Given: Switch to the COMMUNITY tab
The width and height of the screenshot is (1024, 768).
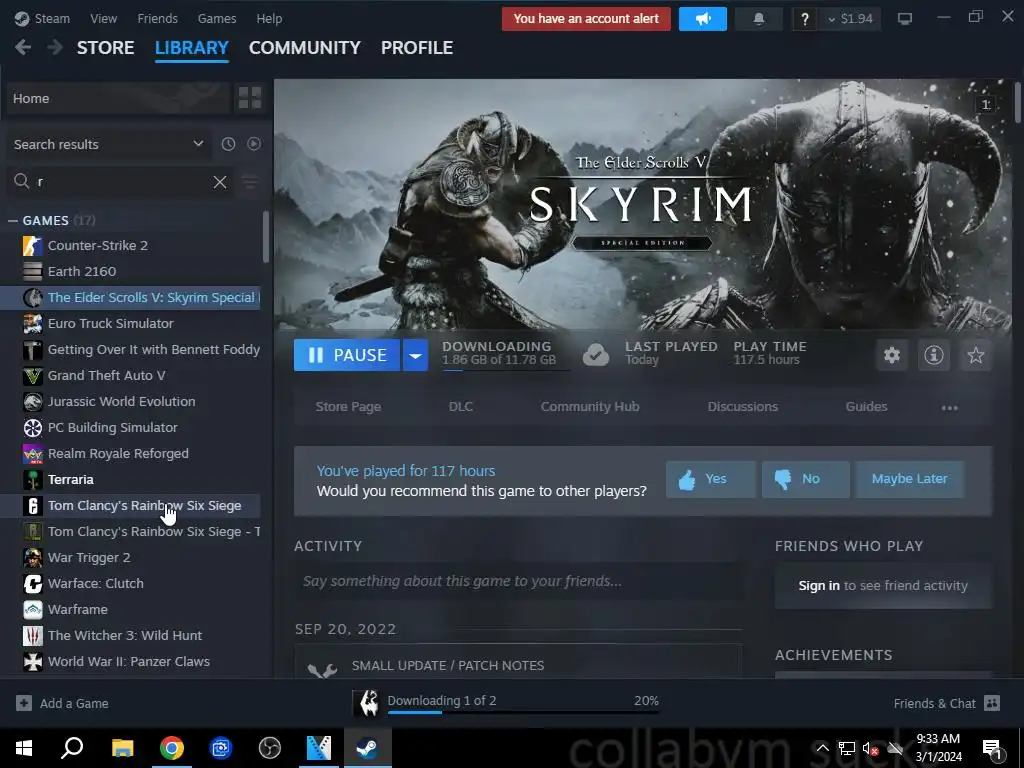Looking at the screenshot, I should coord(304,48).
